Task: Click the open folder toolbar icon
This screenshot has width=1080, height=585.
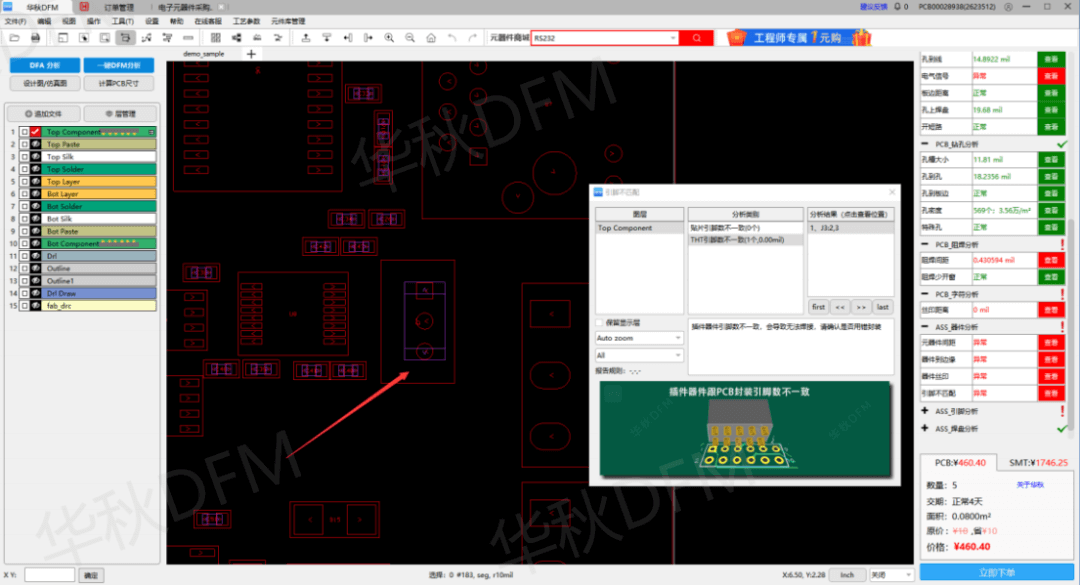Action: click(x=14, y=38)
